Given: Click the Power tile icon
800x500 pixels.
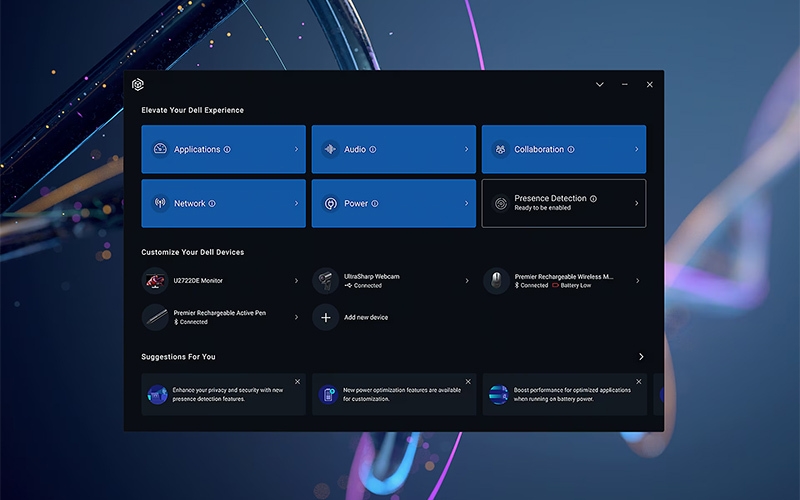Looking at the screenshot, I should (330, 203).
